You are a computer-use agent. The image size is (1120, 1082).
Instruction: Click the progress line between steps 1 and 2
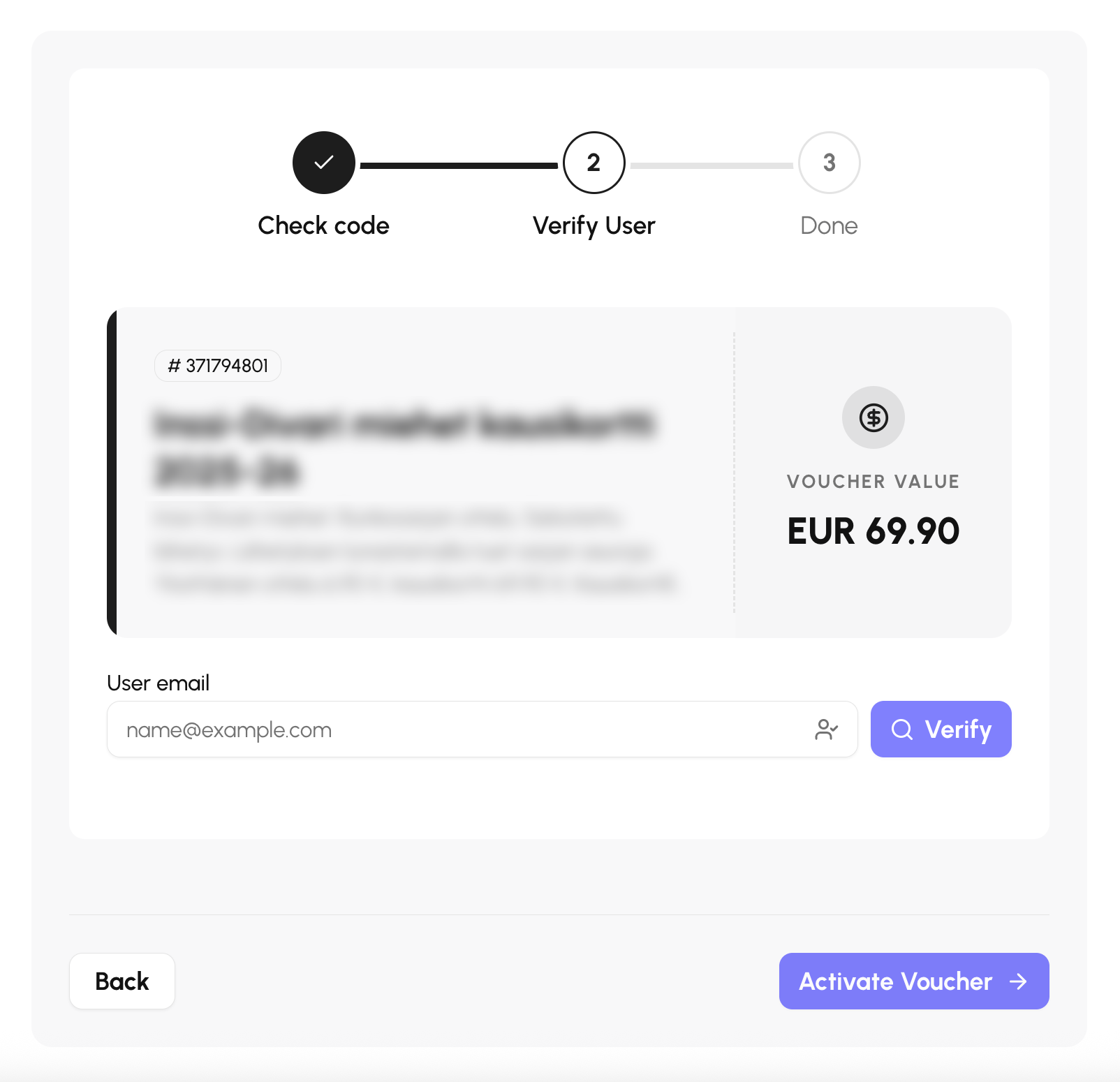459,165
